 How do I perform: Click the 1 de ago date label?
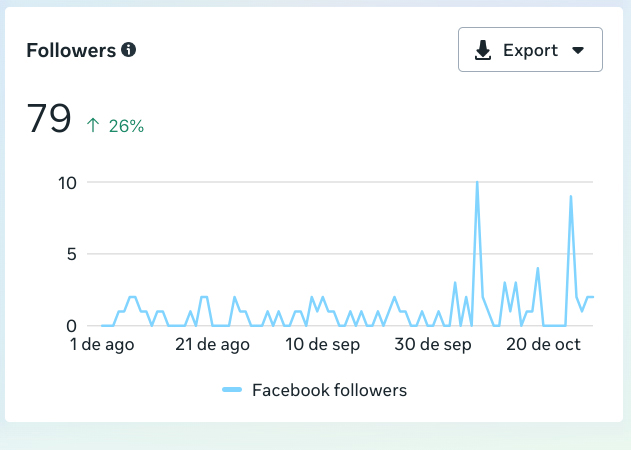(x=102, y=345)
